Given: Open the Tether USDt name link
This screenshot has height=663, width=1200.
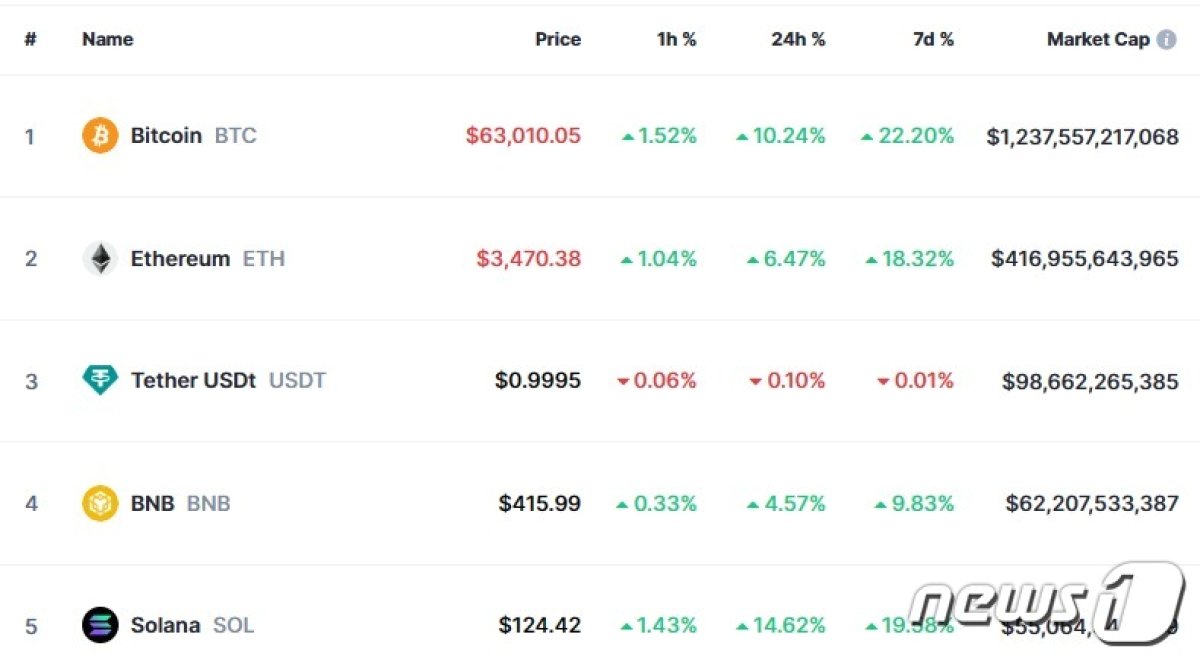Looking at the screenshot, I should [193, 380].
